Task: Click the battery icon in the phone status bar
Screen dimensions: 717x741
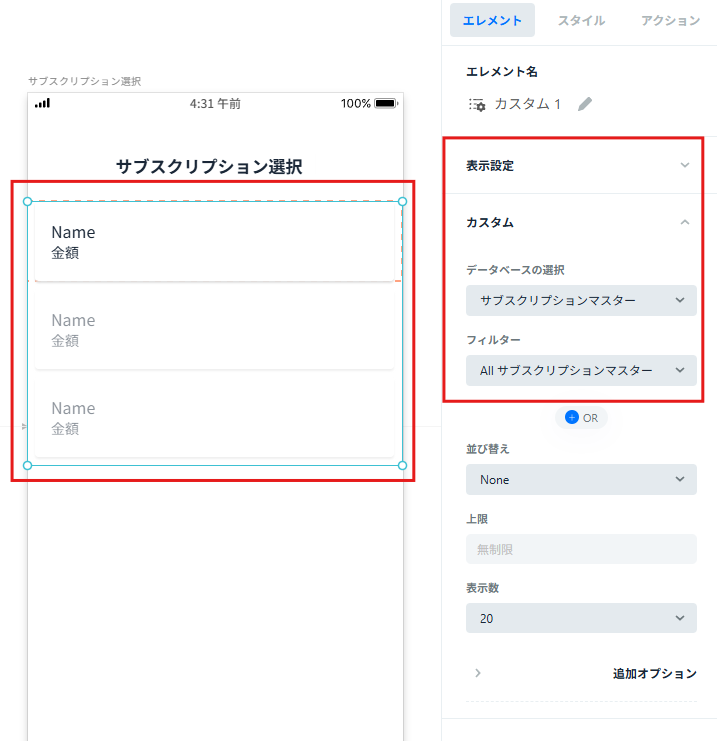Action: point(386,103)
